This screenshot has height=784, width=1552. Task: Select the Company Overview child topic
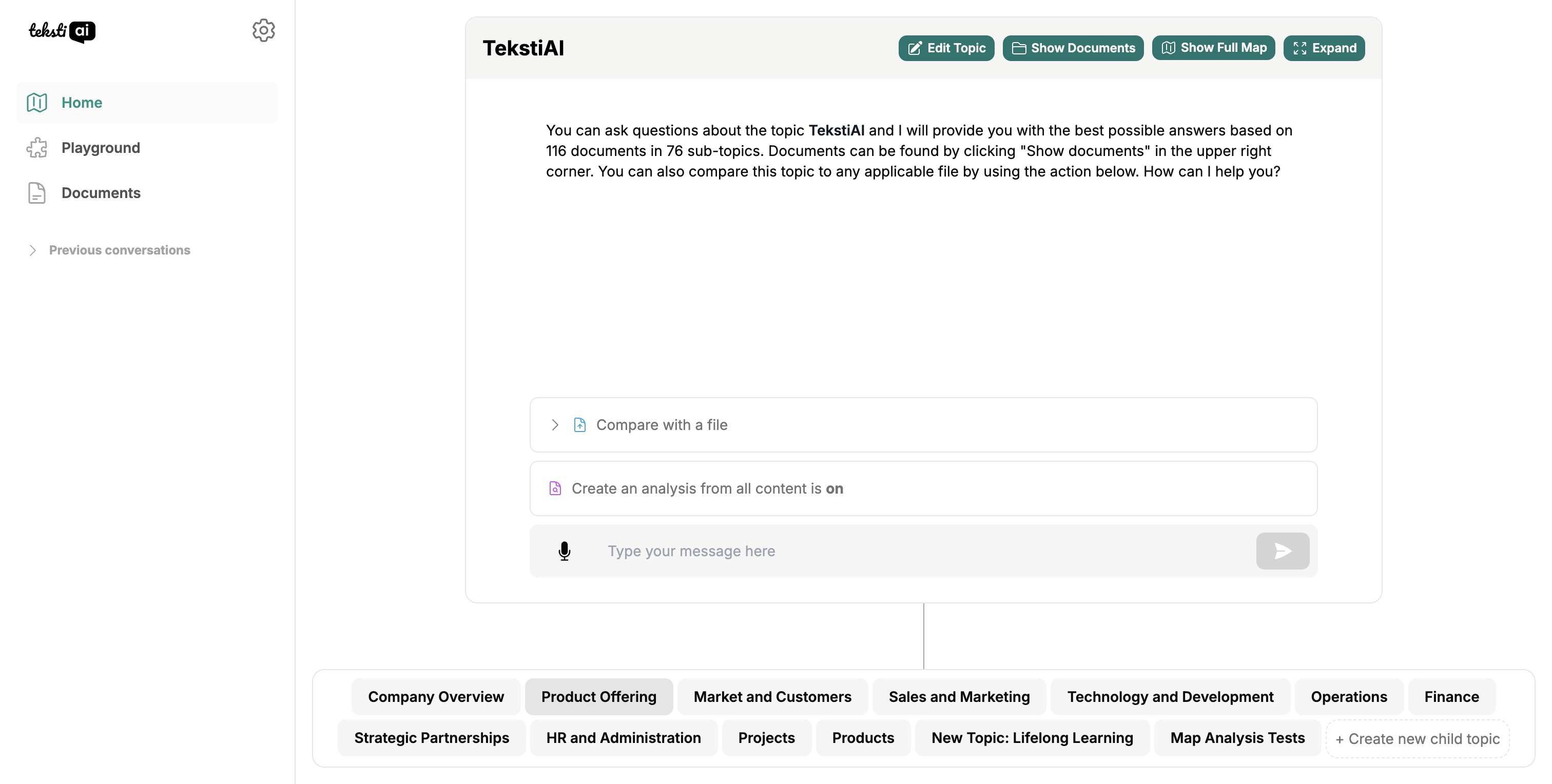click(436, 697)
